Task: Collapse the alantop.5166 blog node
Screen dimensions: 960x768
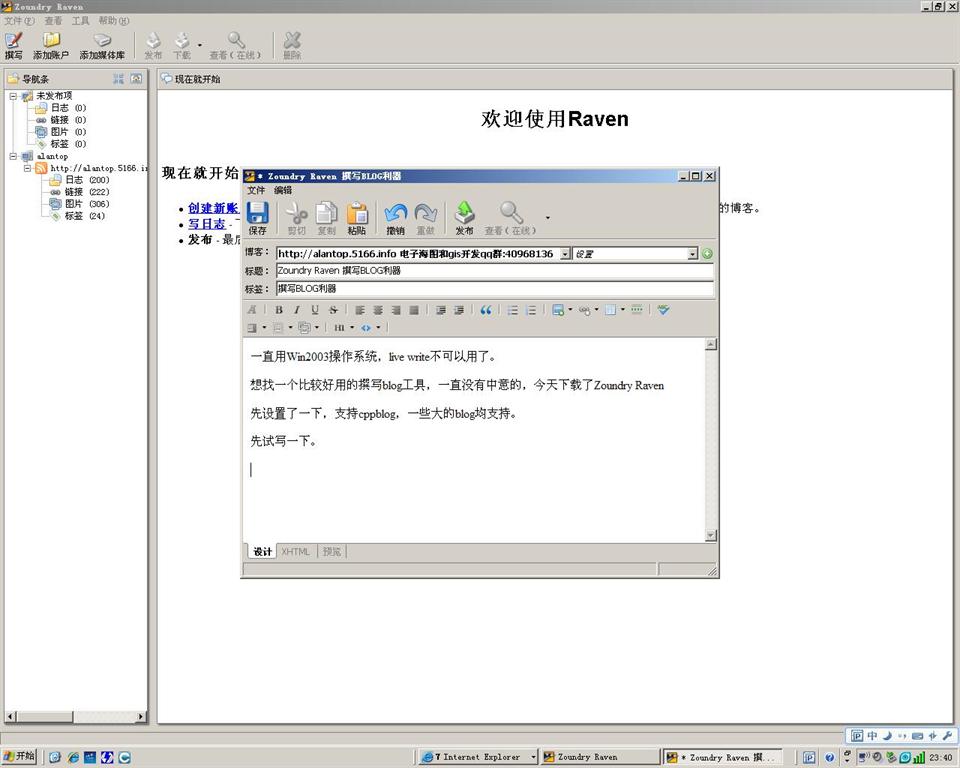Action: tap(28, 168)
